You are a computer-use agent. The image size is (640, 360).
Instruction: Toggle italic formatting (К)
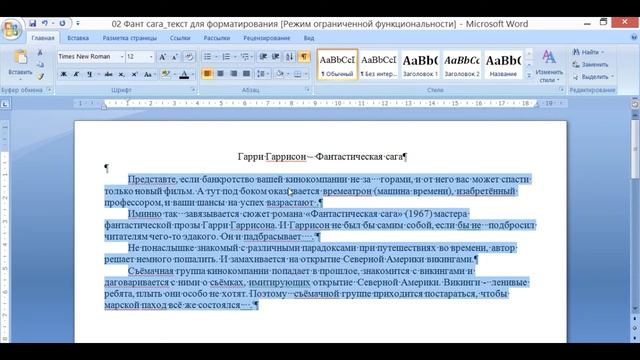click(x=76, y=74)
